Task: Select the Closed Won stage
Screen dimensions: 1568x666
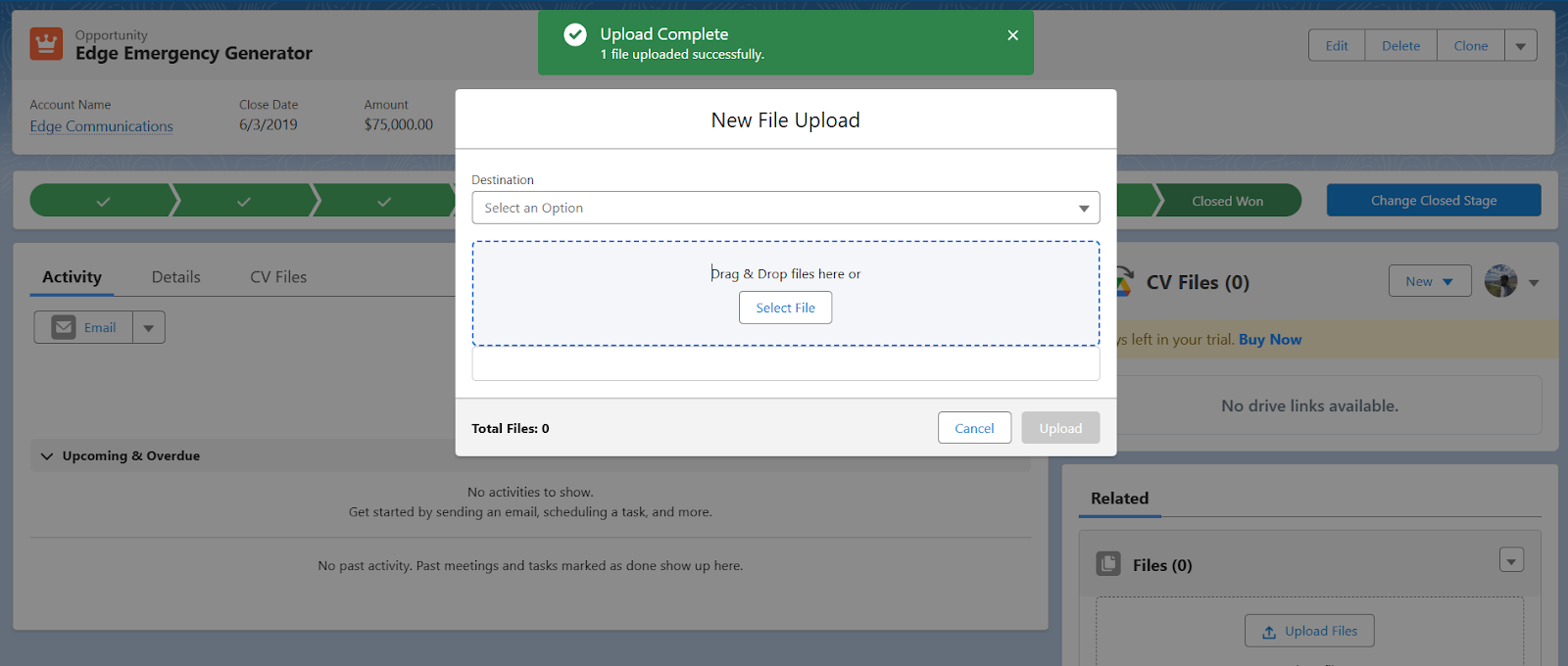Action: tap(1227, 201)
